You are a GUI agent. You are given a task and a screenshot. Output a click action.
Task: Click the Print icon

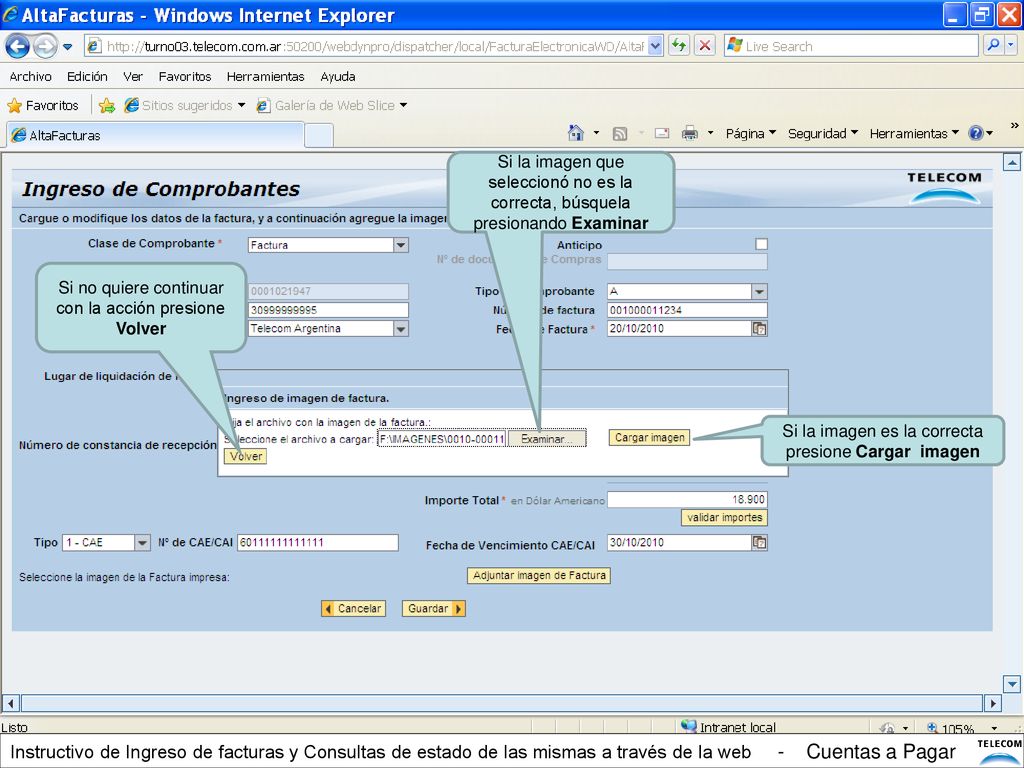(x=690, y=133)
